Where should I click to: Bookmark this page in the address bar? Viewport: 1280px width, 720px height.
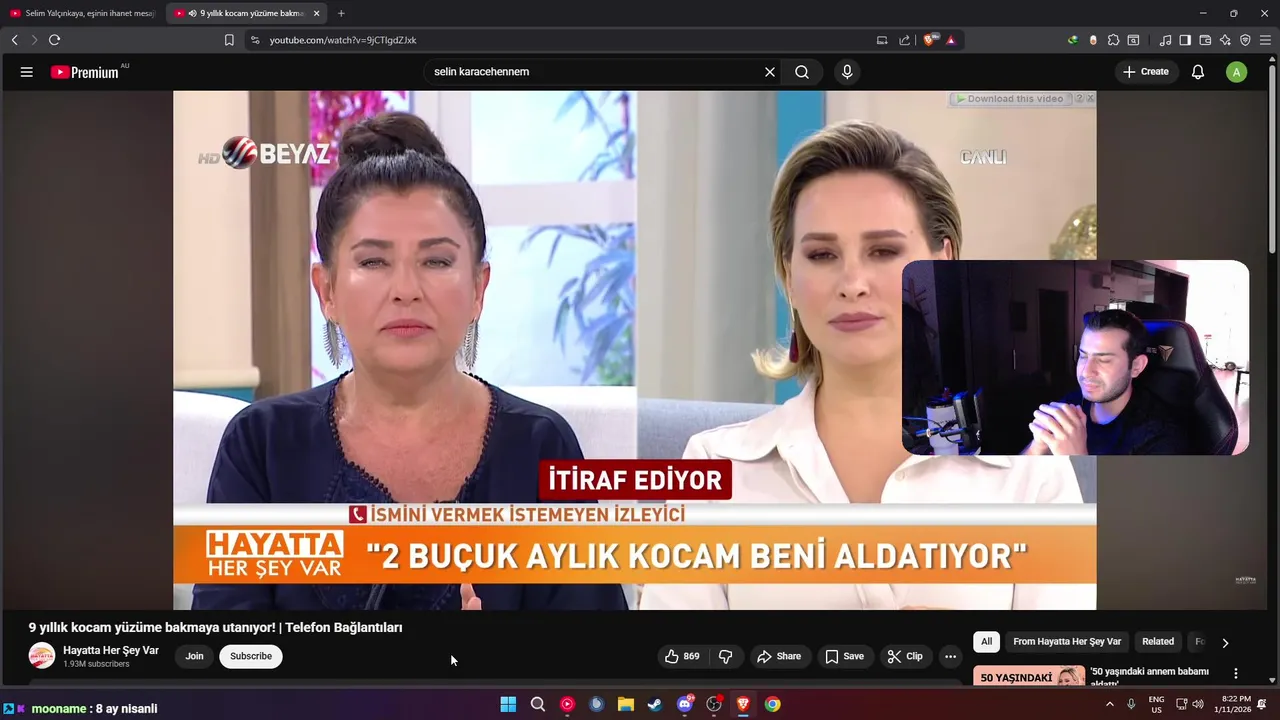point(229,40)
